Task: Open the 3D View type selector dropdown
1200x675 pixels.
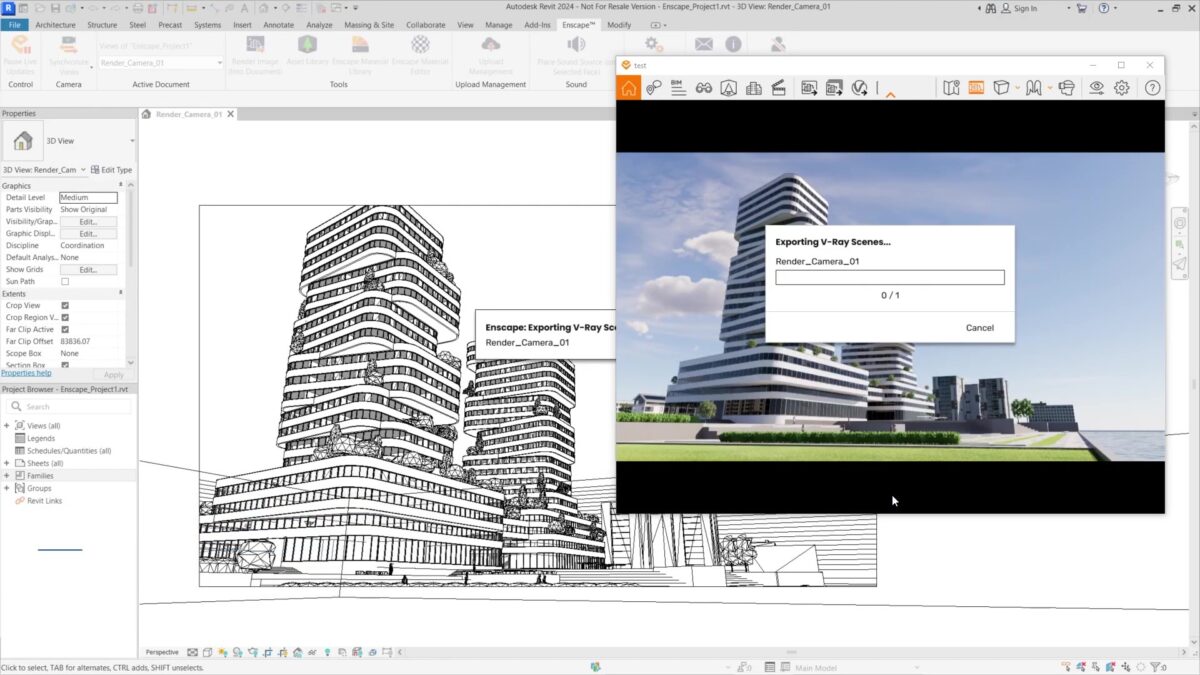Action: point(132,141)
